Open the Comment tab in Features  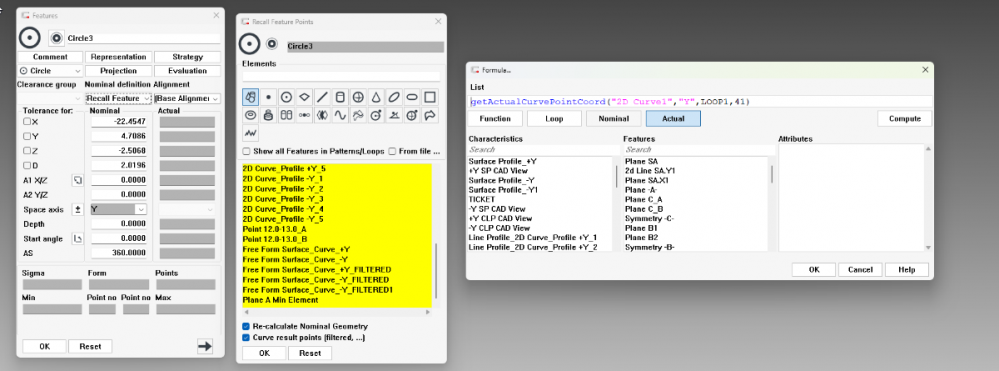(50, 57)
